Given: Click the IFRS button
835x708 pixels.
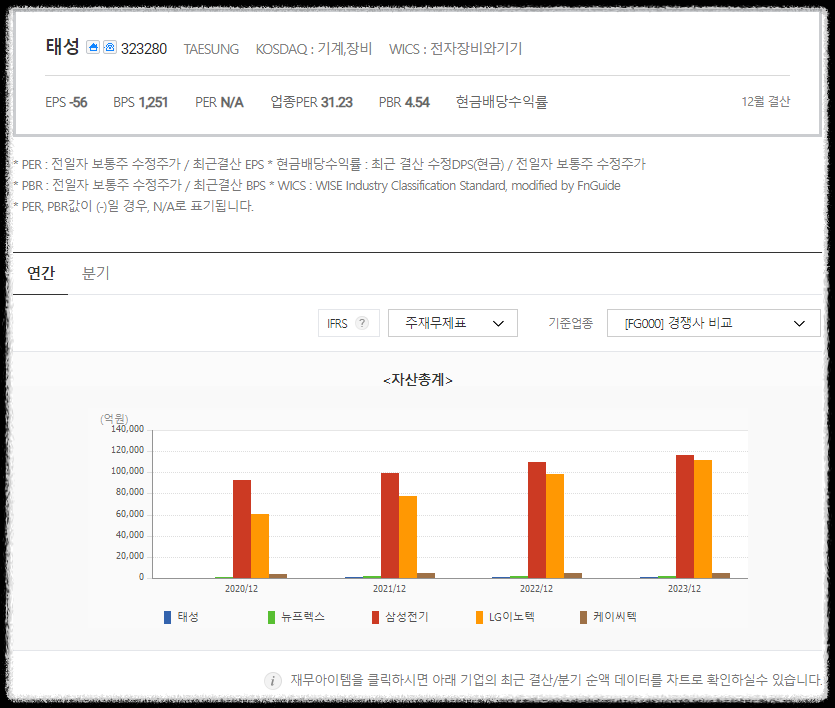Looking at the screenshot, I should (349, 323).
